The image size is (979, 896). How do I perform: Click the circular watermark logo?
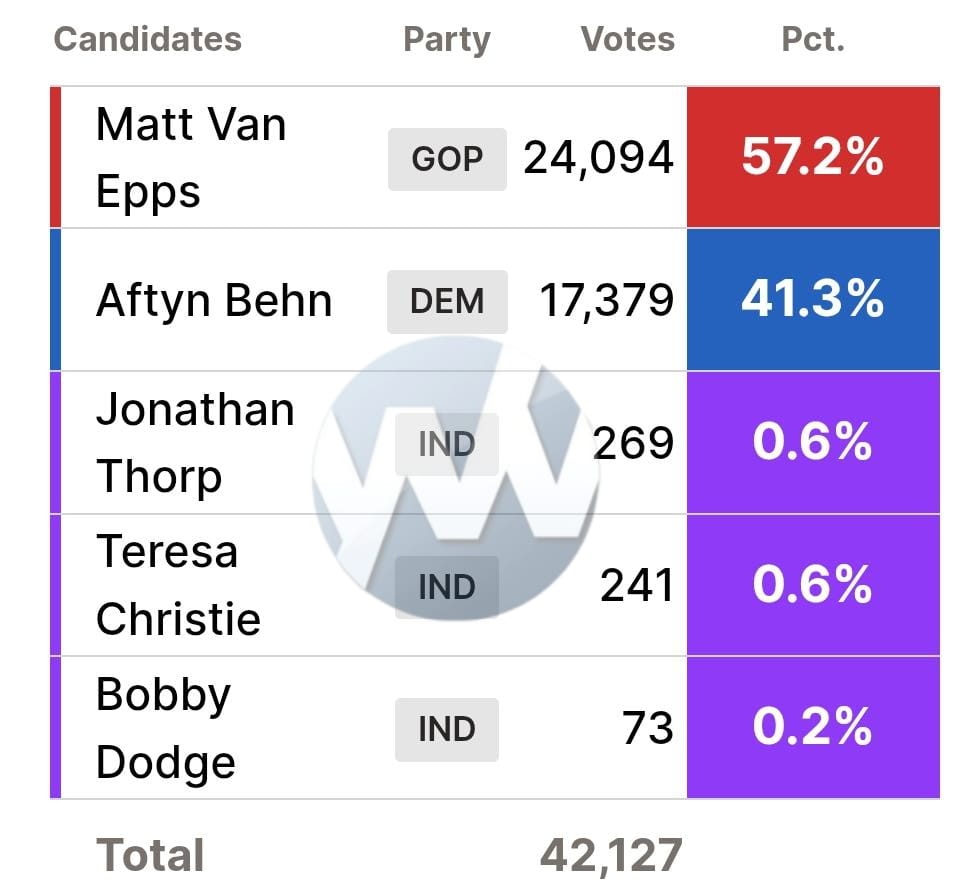tap(456, 480)
